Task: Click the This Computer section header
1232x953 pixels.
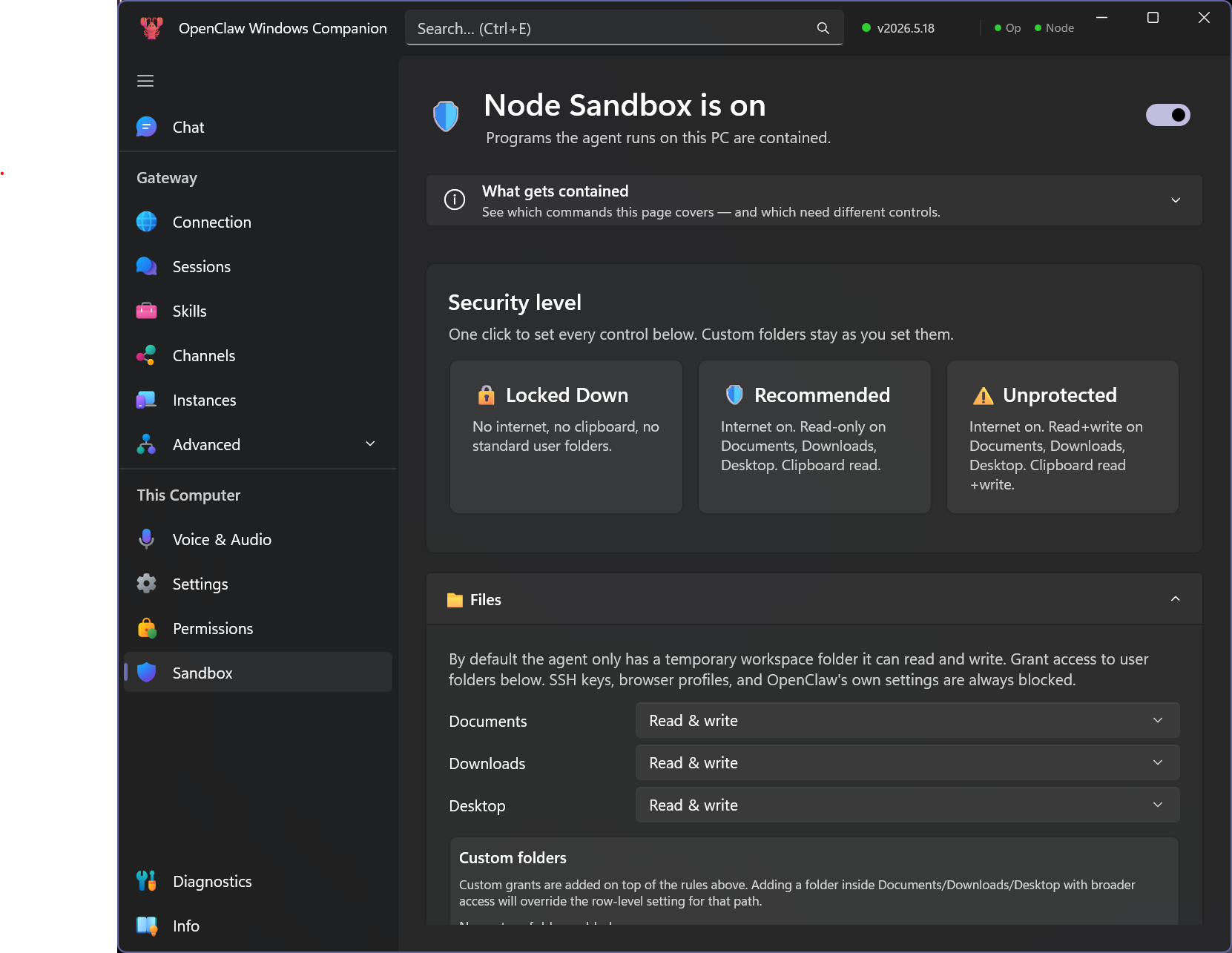Action: pyautogui.click(x=188, y=495)
